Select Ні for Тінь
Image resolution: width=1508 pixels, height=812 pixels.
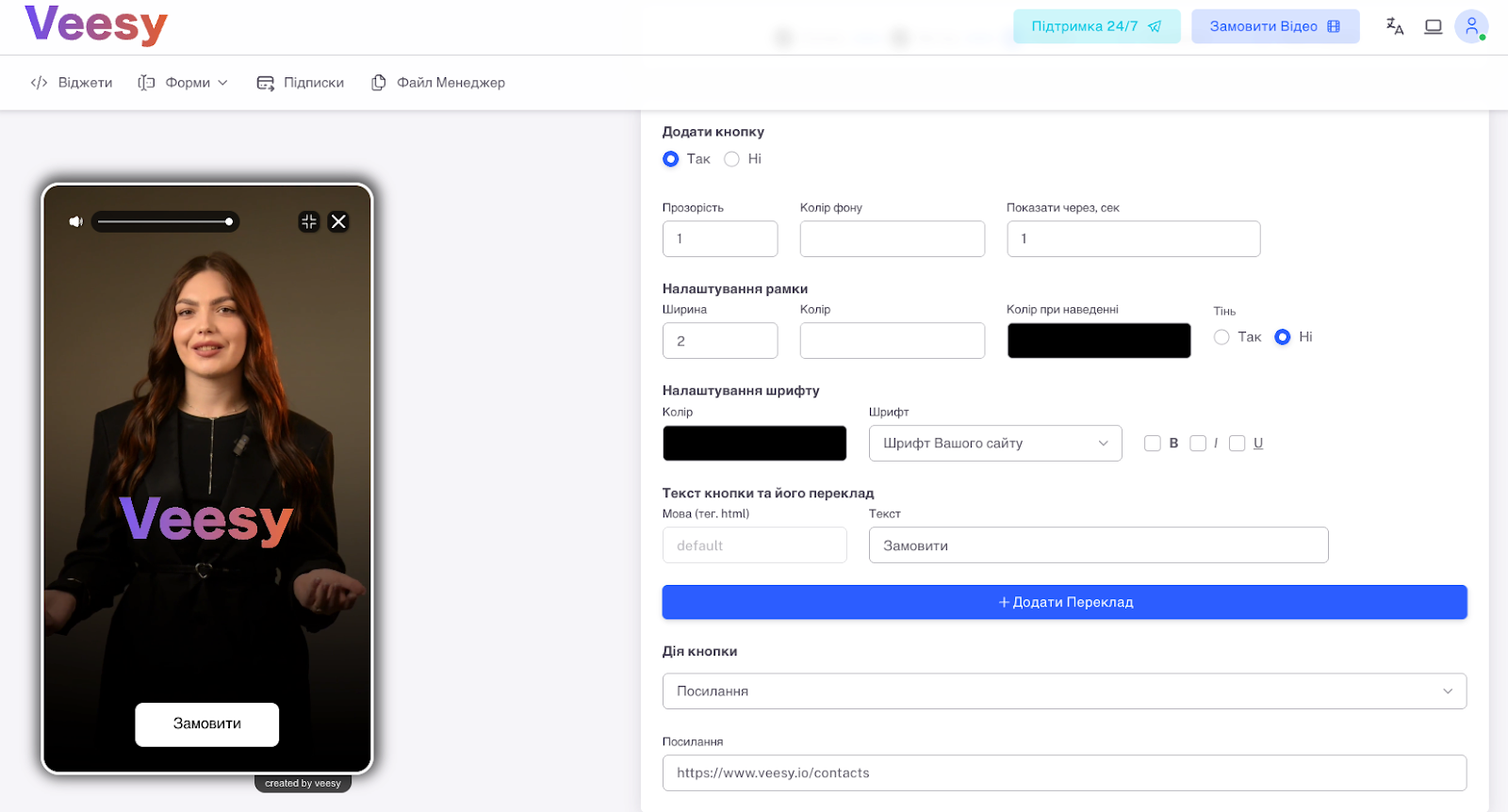tap(1283, 337)
